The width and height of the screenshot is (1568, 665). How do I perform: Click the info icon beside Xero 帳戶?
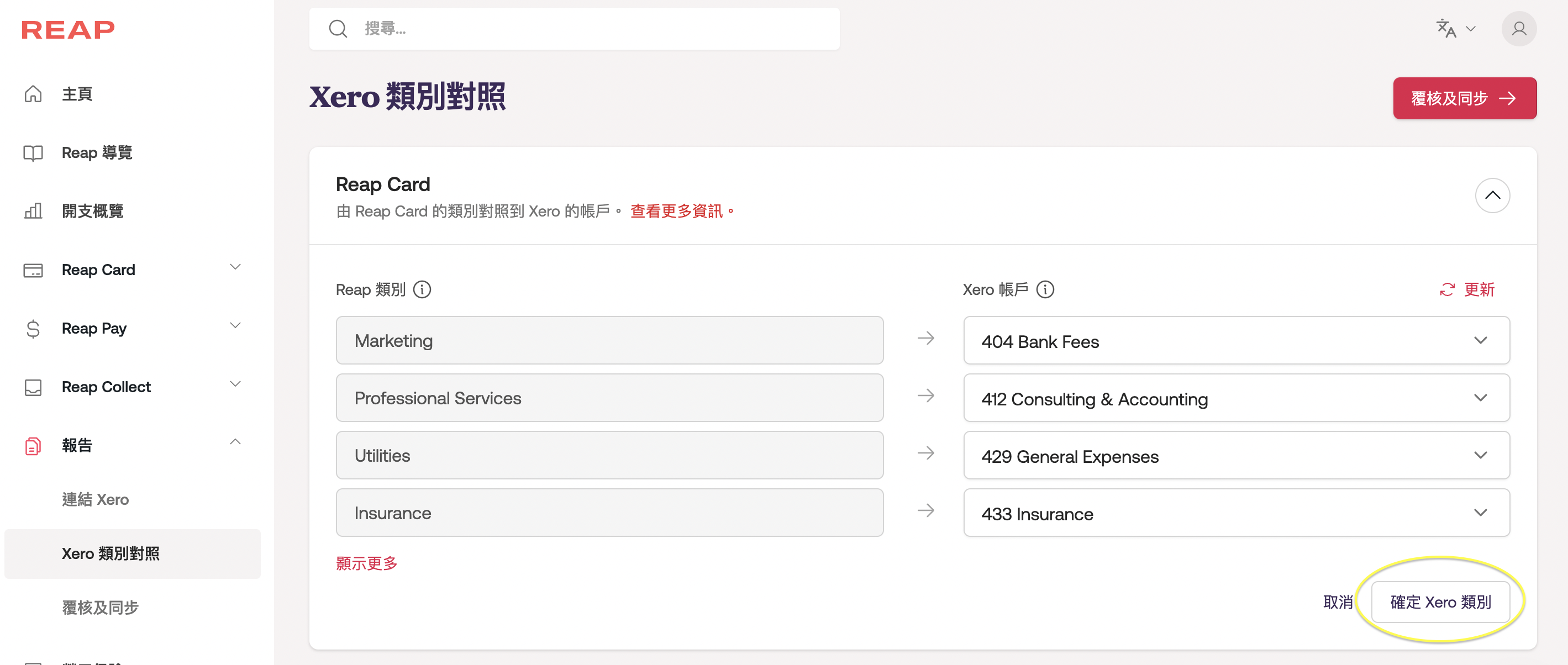[x=1045, y=289]
